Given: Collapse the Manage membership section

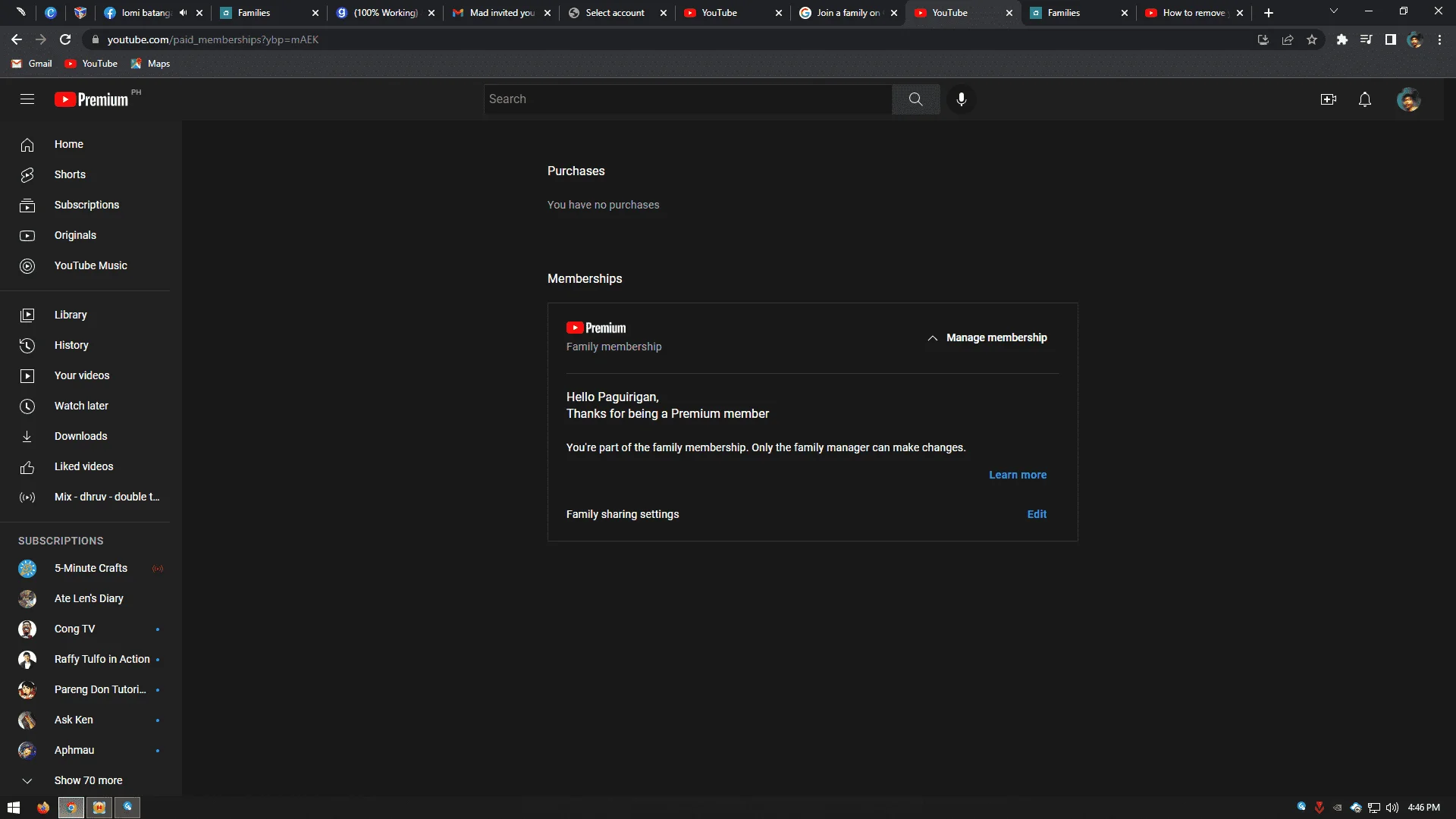Looking at the screenshot, I should (987, 337).
